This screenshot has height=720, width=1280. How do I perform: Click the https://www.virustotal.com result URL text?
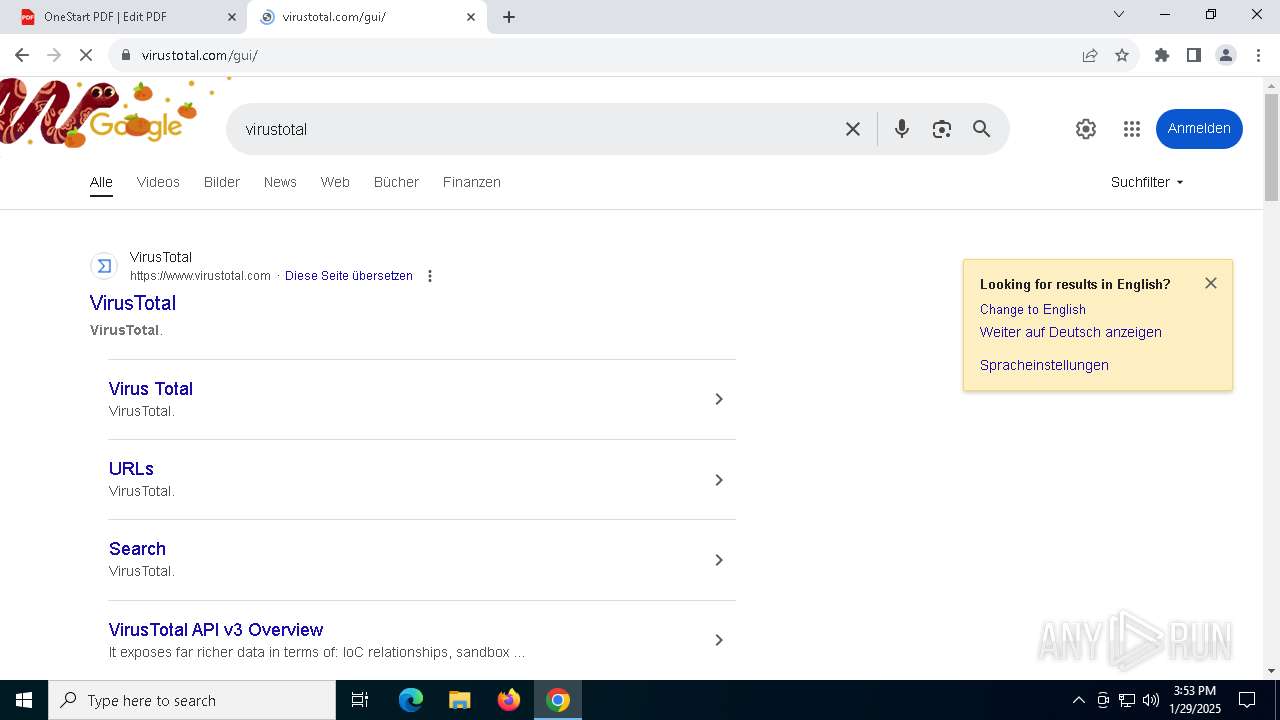pos(200,276)
